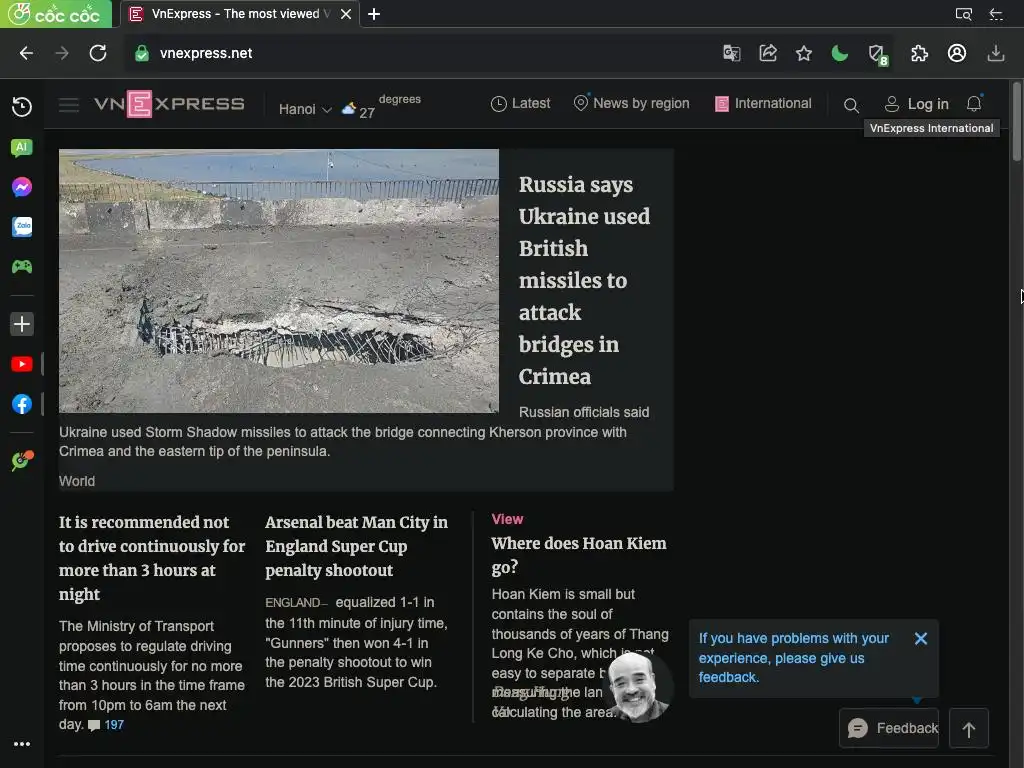Viewport: 1024px width, 768px height.
Task: Open the notifications bell
Action: click(974, 103)
